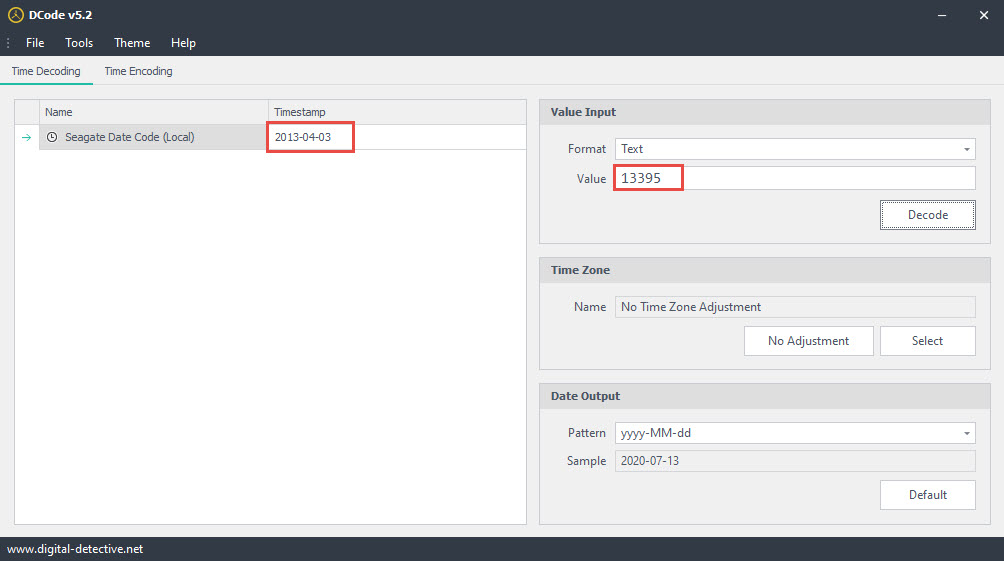Click the Default button
This screenshot has height=561, width=1004.
(x=928, y=494)
